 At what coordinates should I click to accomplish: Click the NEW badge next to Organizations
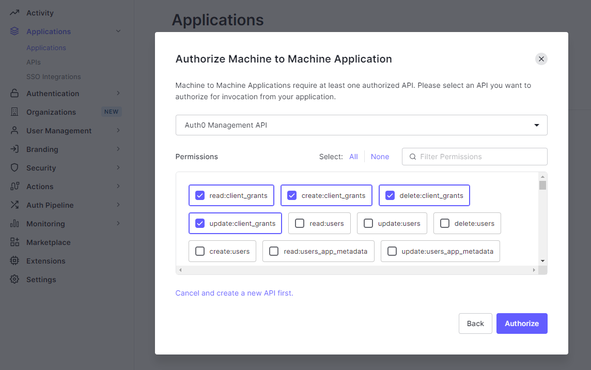[x=111, y=112]
